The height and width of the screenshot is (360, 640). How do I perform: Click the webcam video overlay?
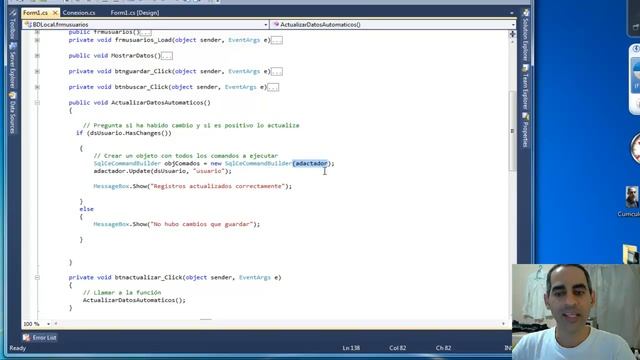[576, 312]
